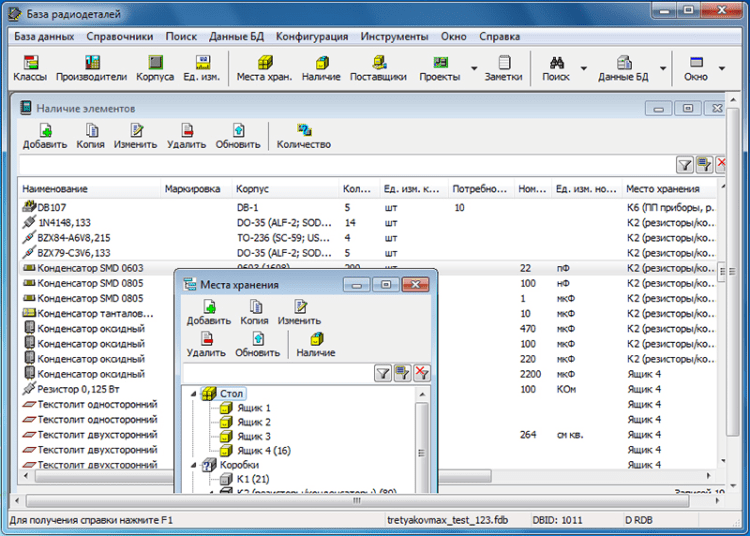Click the Производители toolbar icon

[91, 67]
